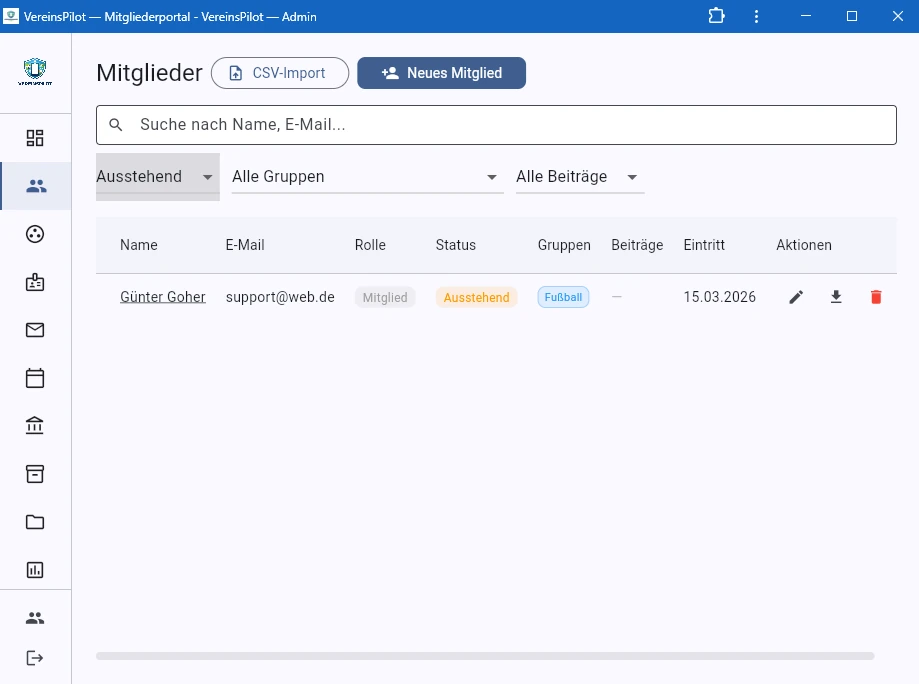Delete Günter Goher using red trash icon
The height and width of the screenshot is (684, 919).
click(876, 297)
